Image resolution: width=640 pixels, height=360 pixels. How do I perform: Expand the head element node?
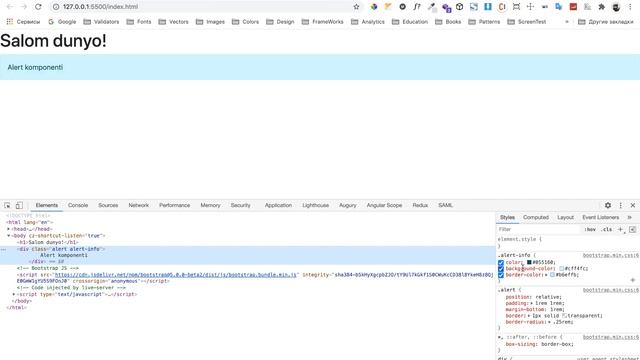(x=8, y=229)
